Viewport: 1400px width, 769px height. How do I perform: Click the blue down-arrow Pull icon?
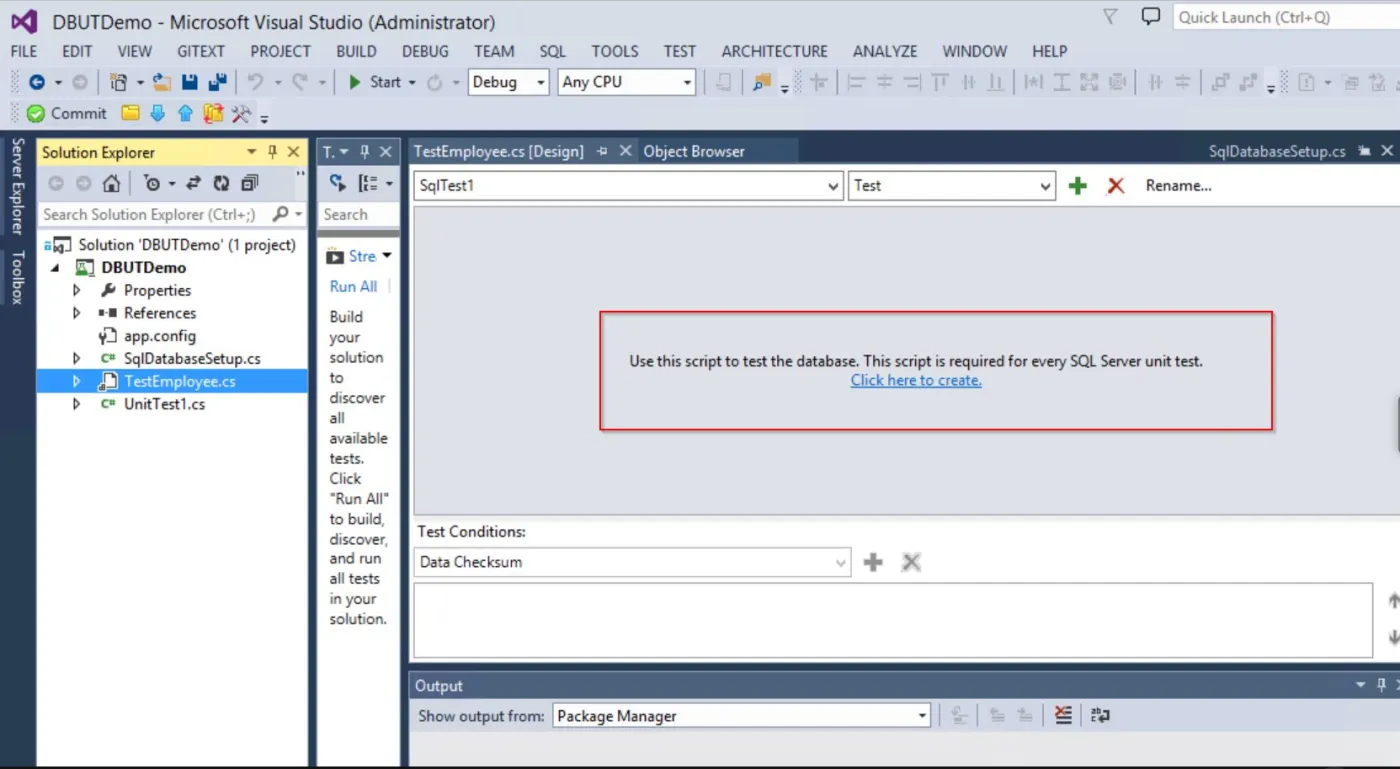(157, 113)
